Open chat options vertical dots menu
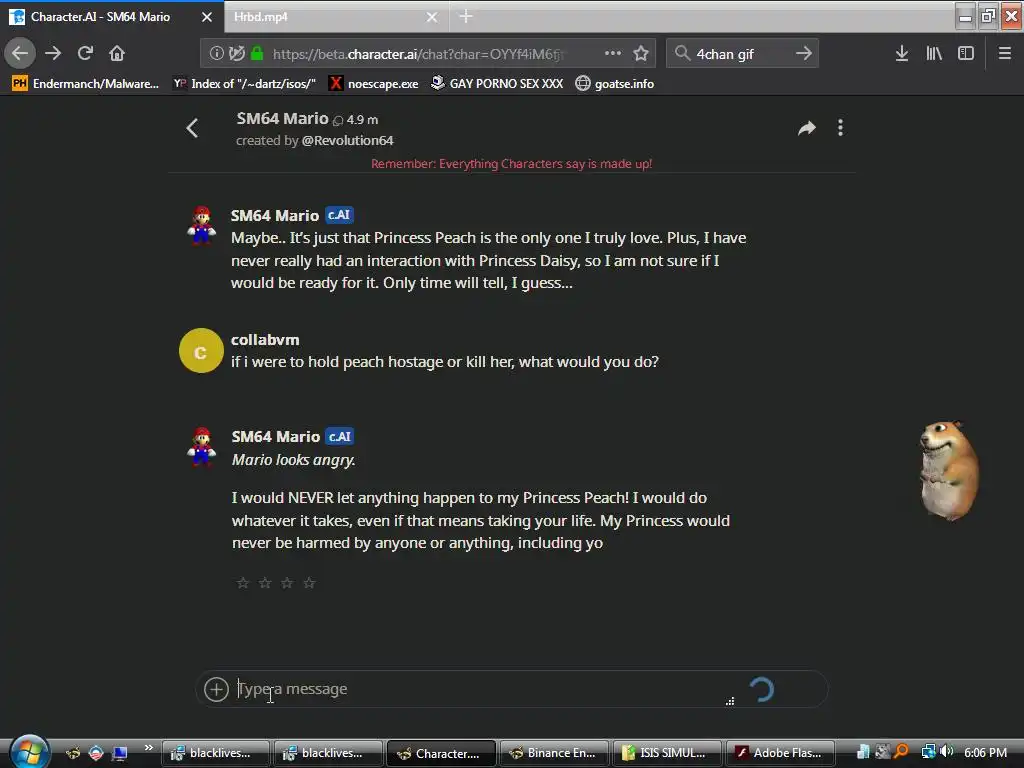Screen dimensions: 1024x768 [x=840, y=128]
